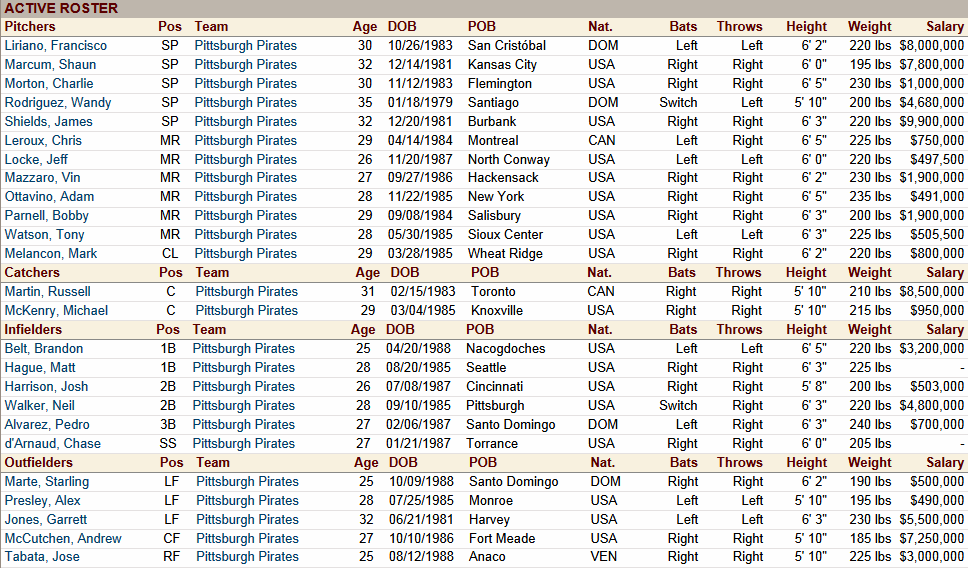Image resolution: width=968 pixels, height=568 pixels.
Task: Open player Liriano, Francisco
Action: click(x=56, y=46)
